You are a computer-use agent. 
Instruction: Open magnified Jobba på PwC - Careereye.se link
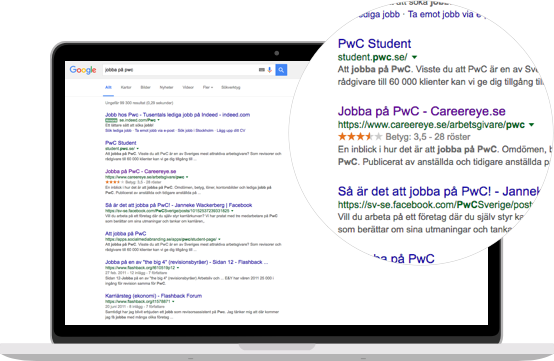click(422, 111)
